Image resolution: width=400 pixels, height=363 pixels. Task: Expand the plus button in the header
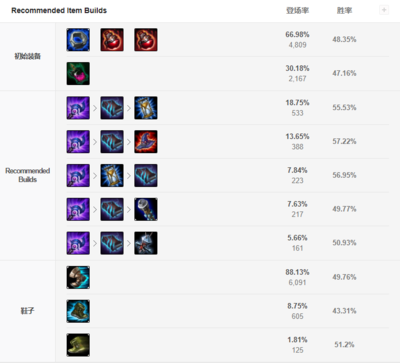click(384, 10)
